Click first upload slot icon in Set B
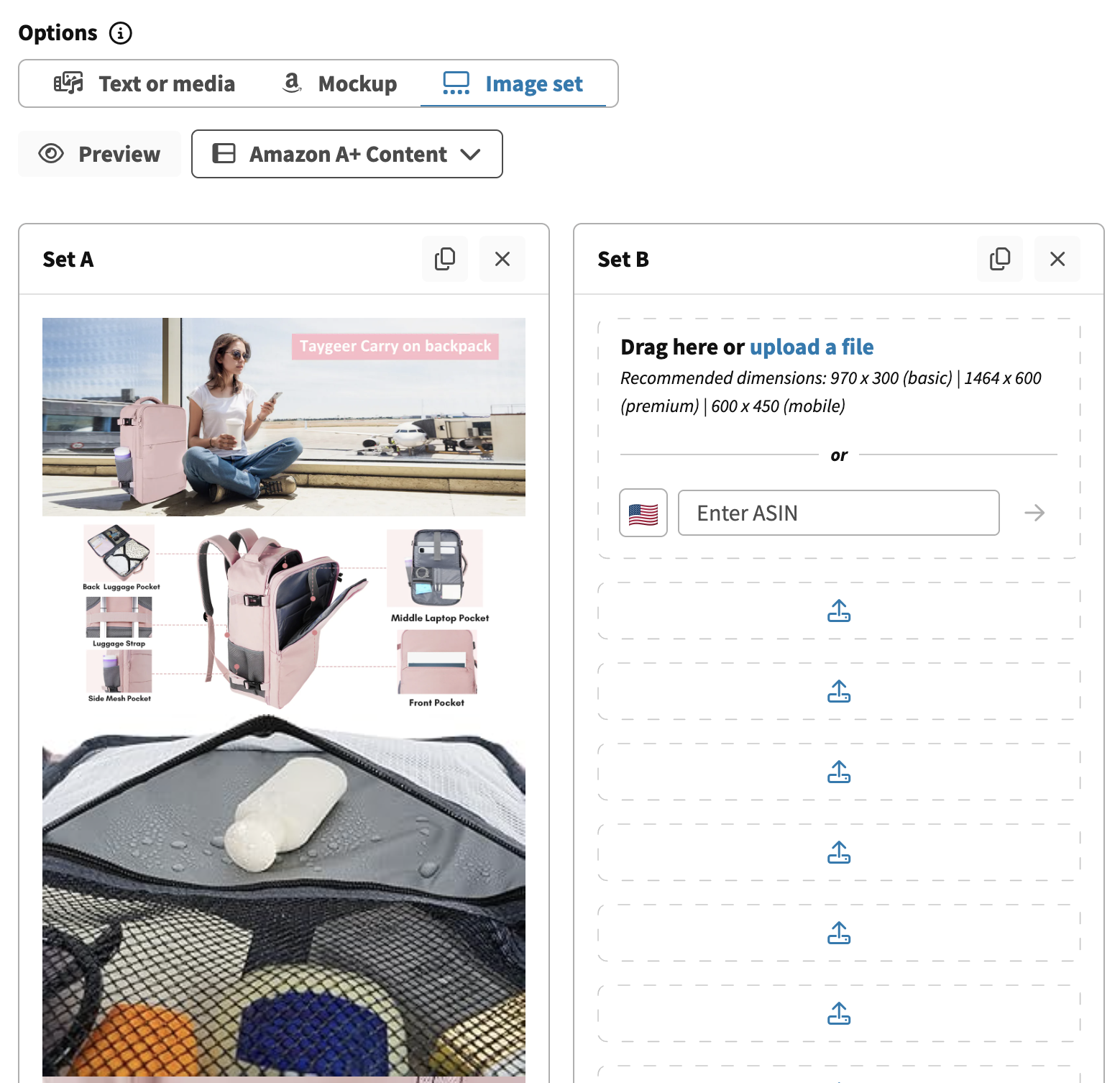 [839, 611]
